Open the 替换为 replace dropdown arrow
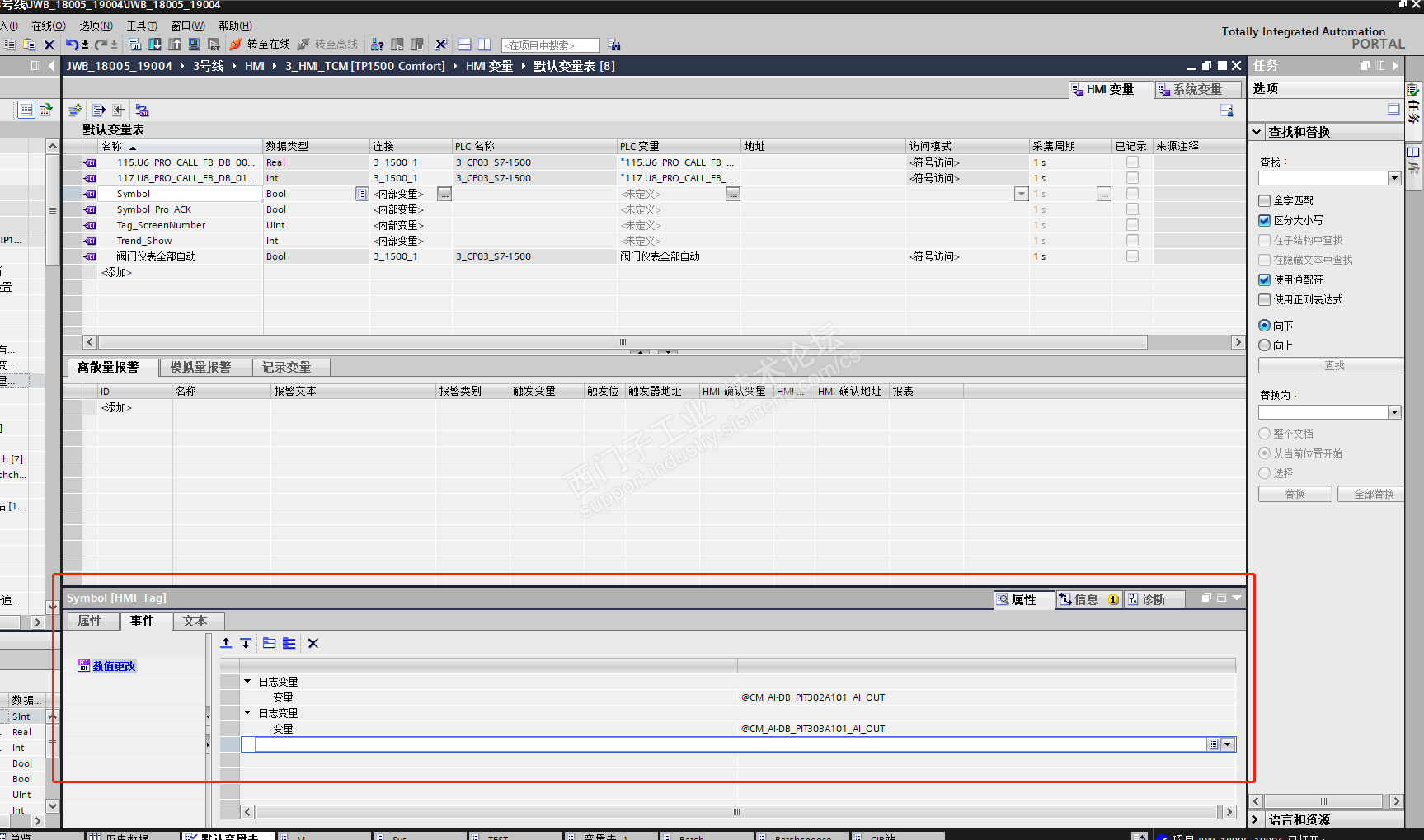The width and height of the screenshot is (1424, 840). (x=1394, y=412)
